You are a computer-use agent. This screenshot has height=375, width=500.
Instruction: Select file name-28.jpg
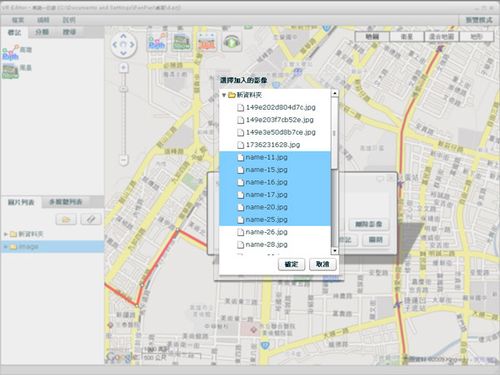[275, 245]
